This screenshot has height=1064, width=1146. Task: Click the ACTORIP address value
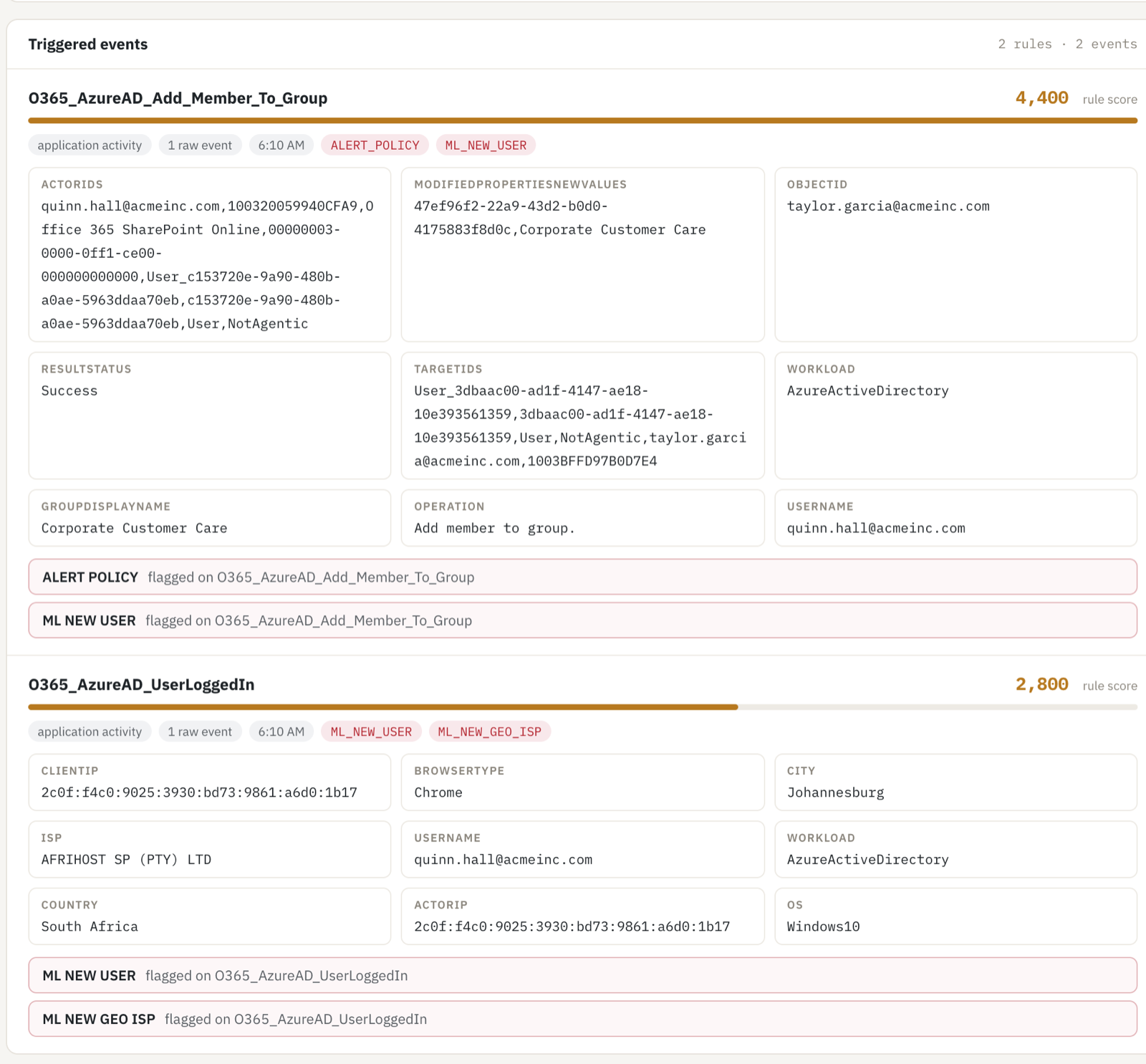[x=572, y=926]
